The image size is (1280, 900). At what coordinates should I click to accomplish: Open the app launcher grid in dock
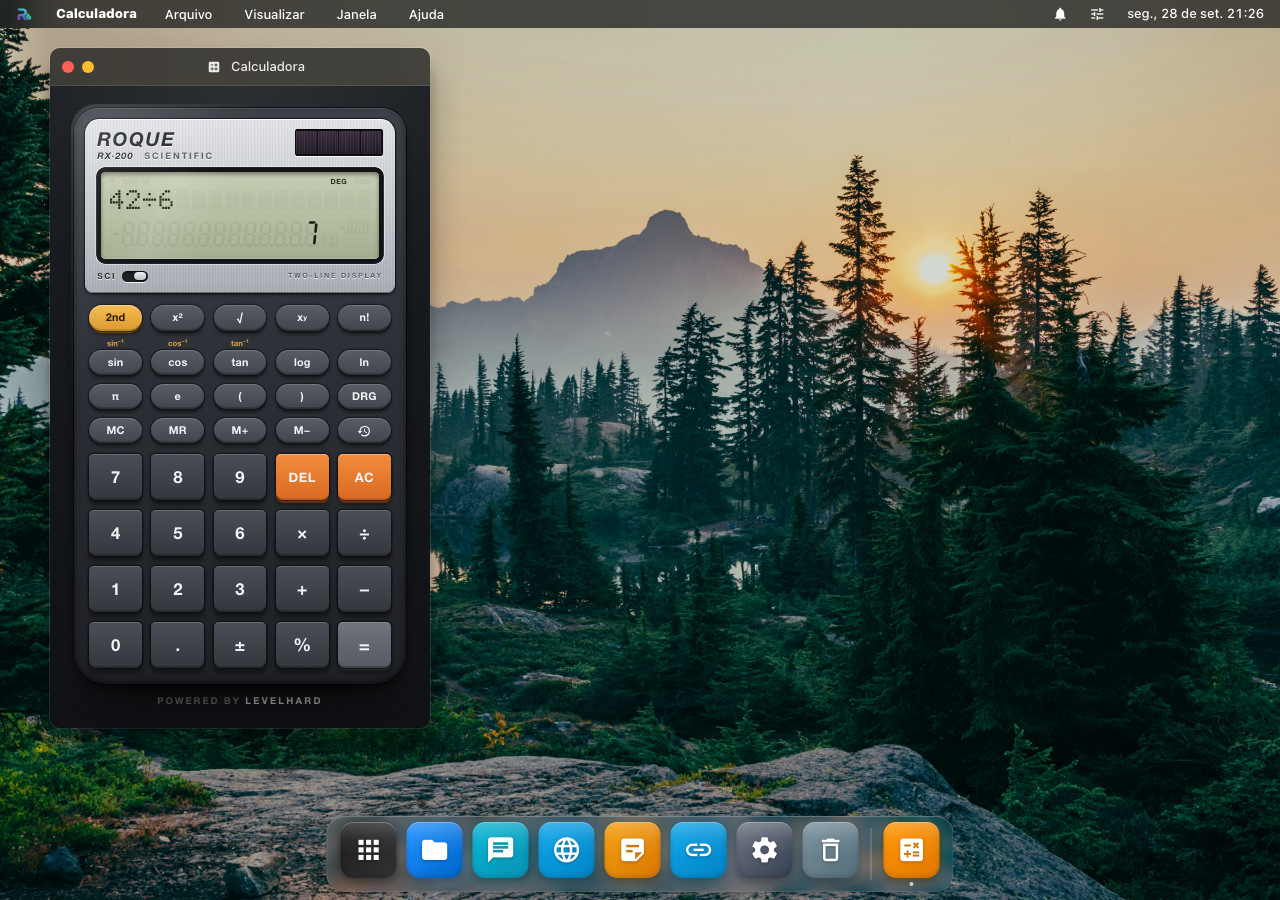point(368,850)
